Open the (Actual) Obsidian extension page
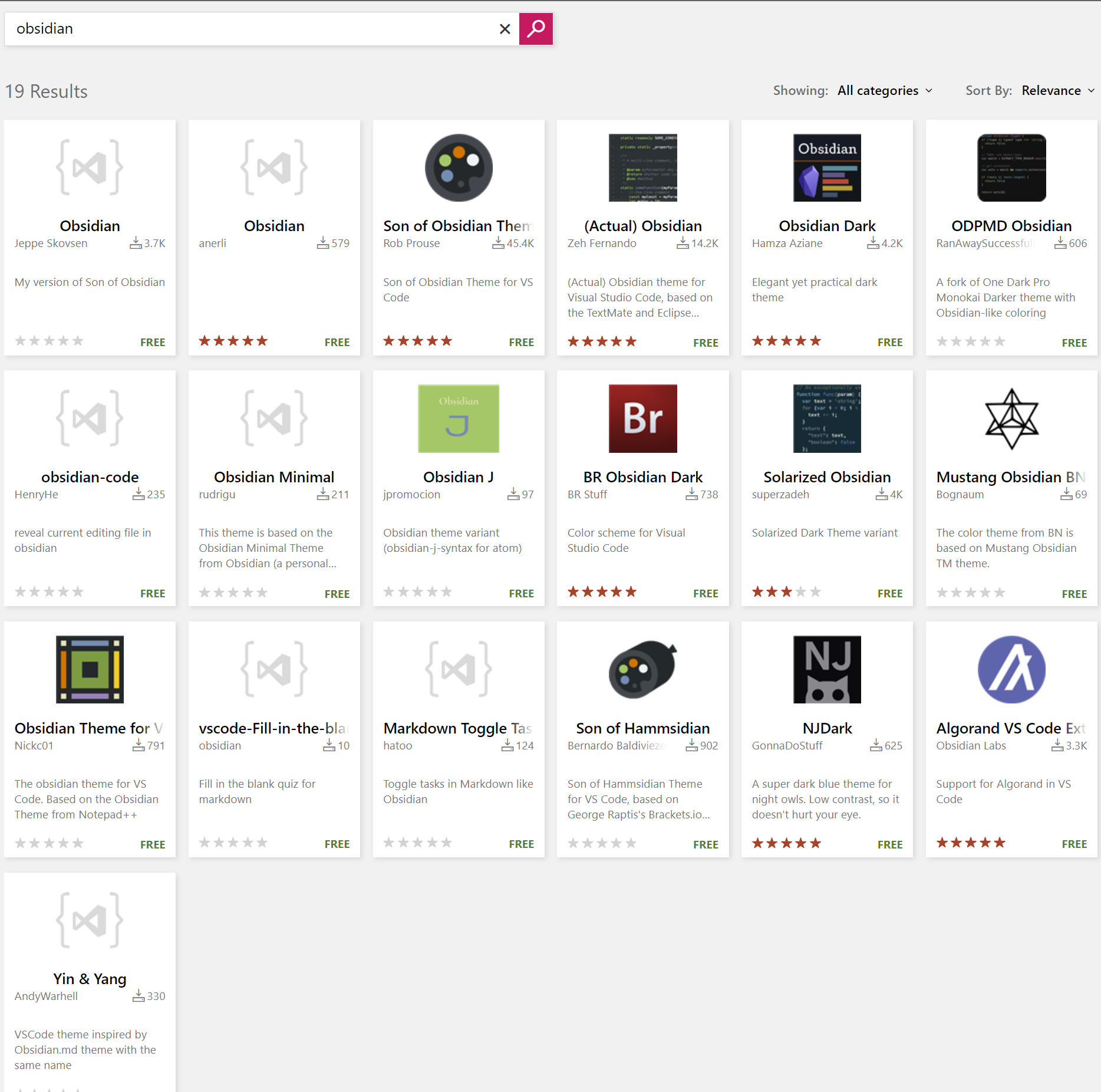Screen dimensions: 1101x1092 (642, 225)
